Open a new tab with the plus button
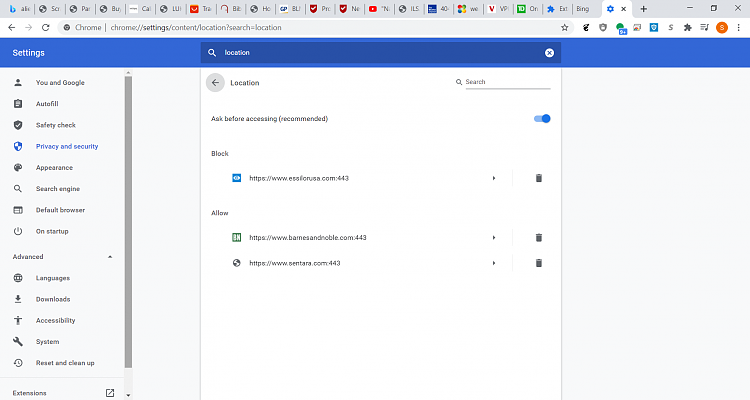 click(643, 9)
